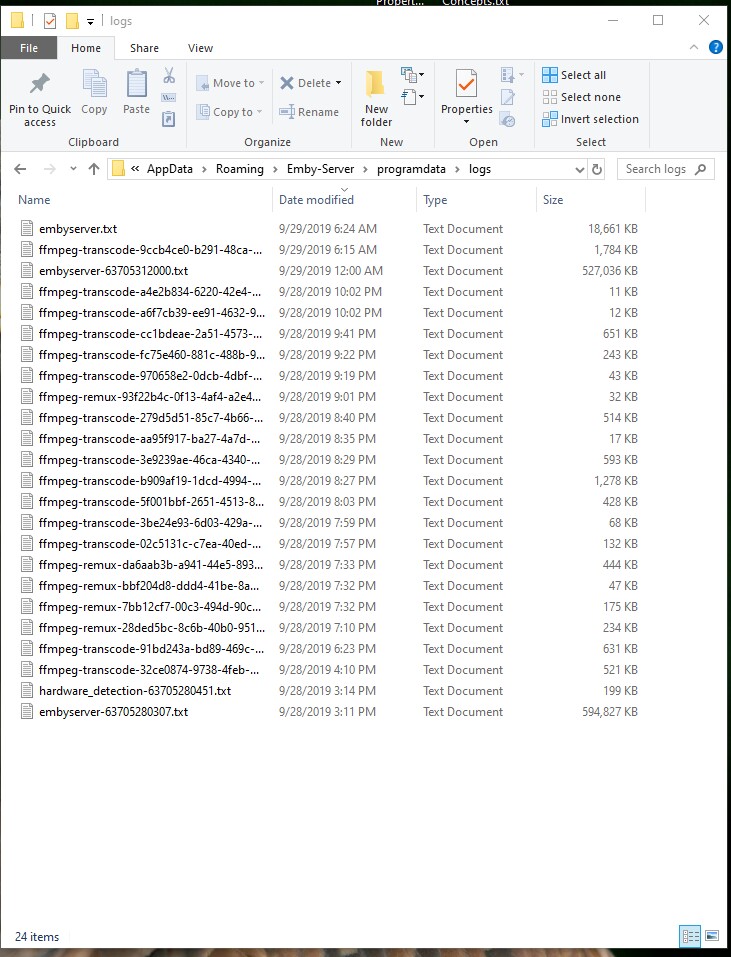Viewport: 731px width, 957px height.
Task: Click Pin to Quick access icon
Action: click(x=40, y=84)
